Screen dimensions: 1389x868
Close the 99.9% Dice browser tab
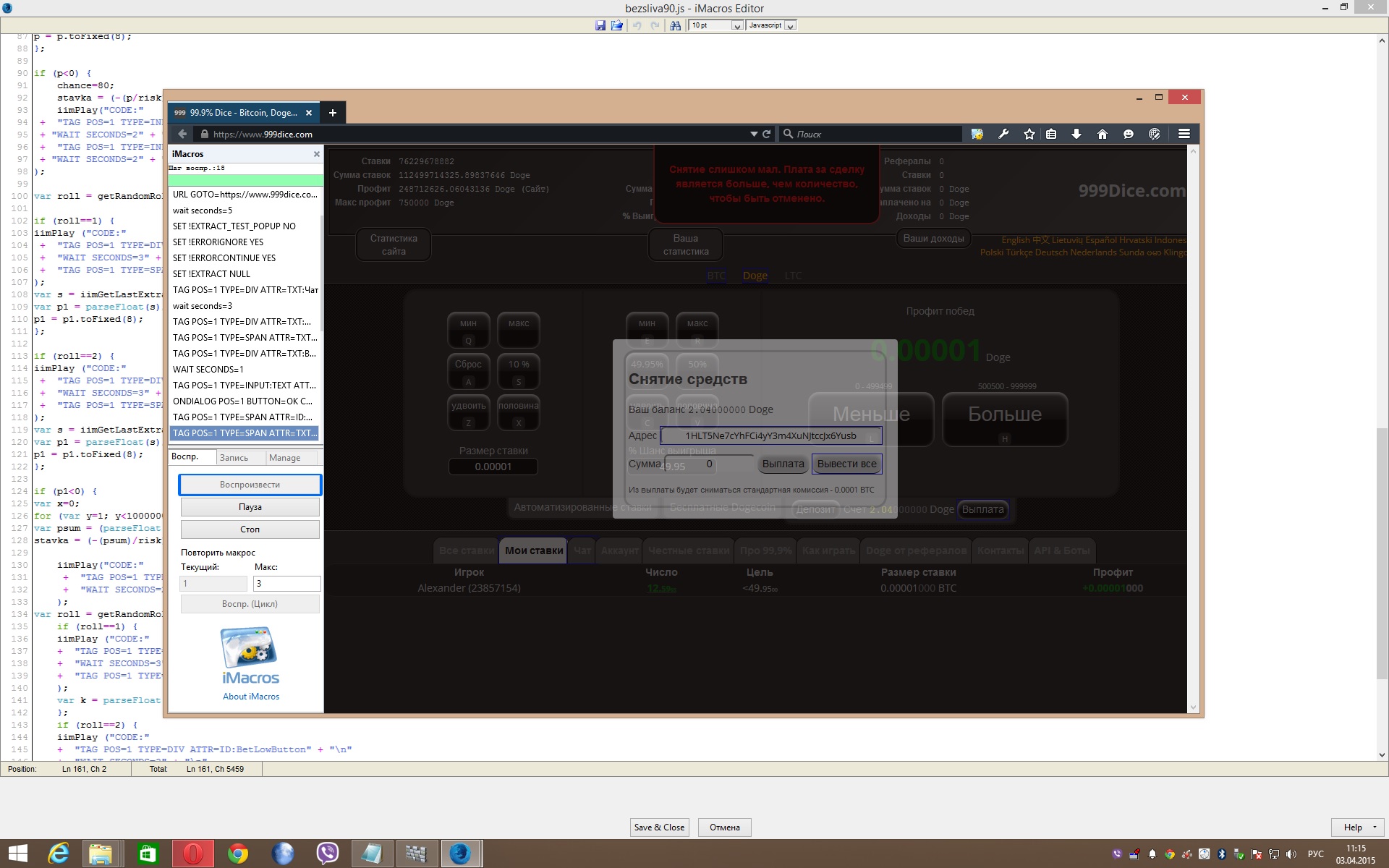click(309, 113)
